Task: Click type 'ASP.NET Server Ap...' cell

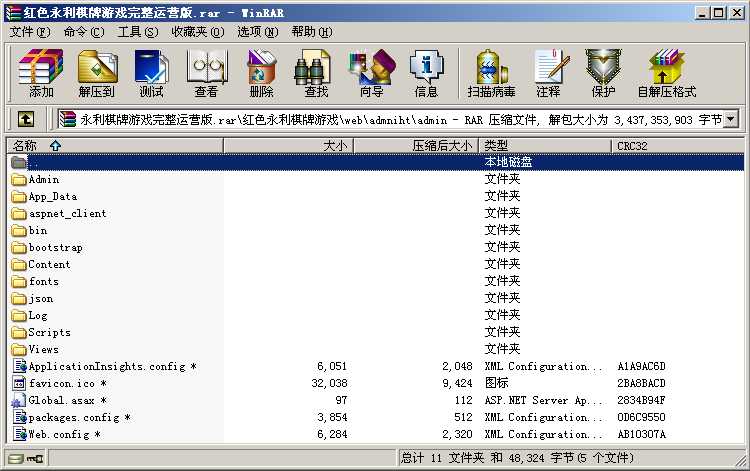Action: pos(543,401)
